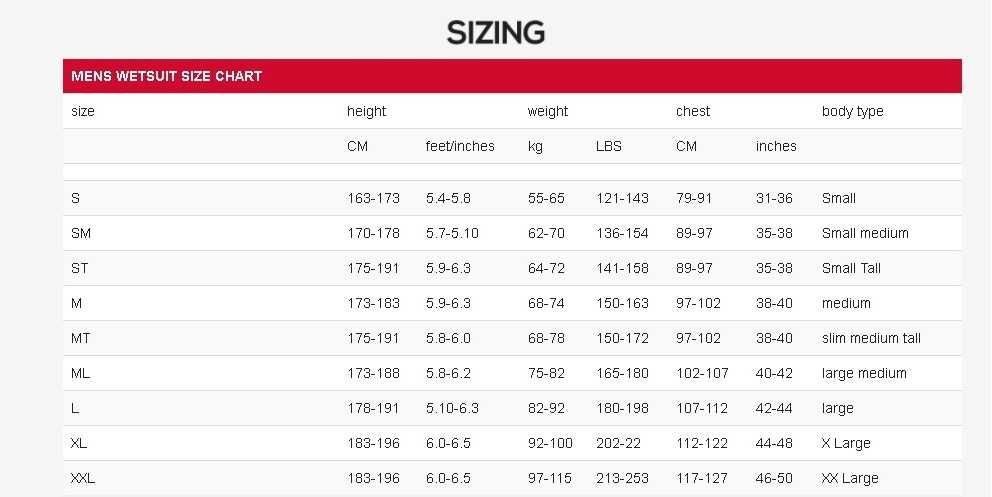Click the body type column header
Image resolution: width=992 pixels, height=497 pixels.
pos(852,111)
